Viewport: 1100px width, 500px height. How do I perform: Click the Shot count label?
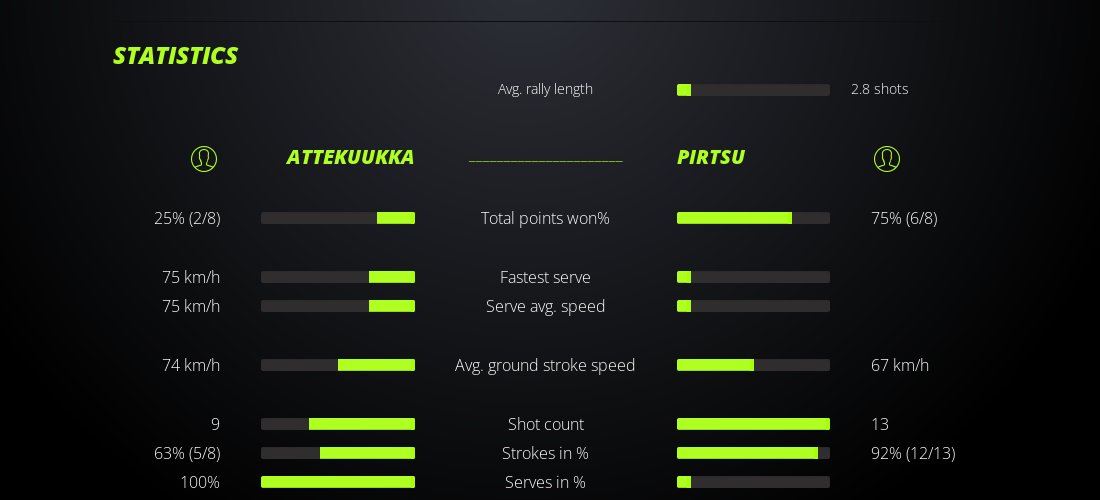point(545,424)
